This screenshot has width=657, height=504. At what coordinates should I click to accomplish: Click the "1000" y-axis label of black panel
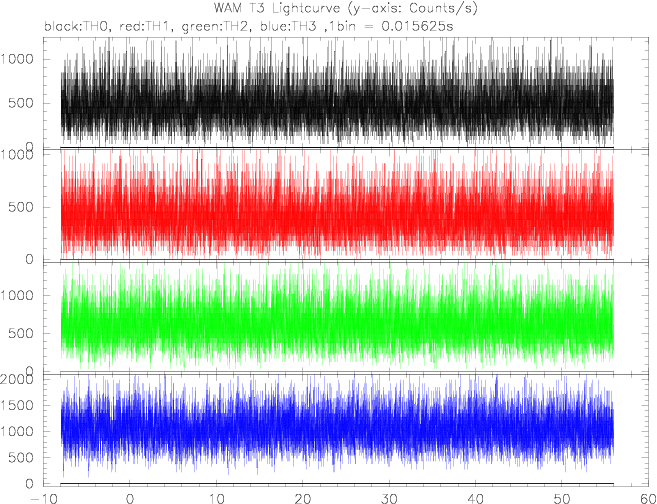coord(17,59)
